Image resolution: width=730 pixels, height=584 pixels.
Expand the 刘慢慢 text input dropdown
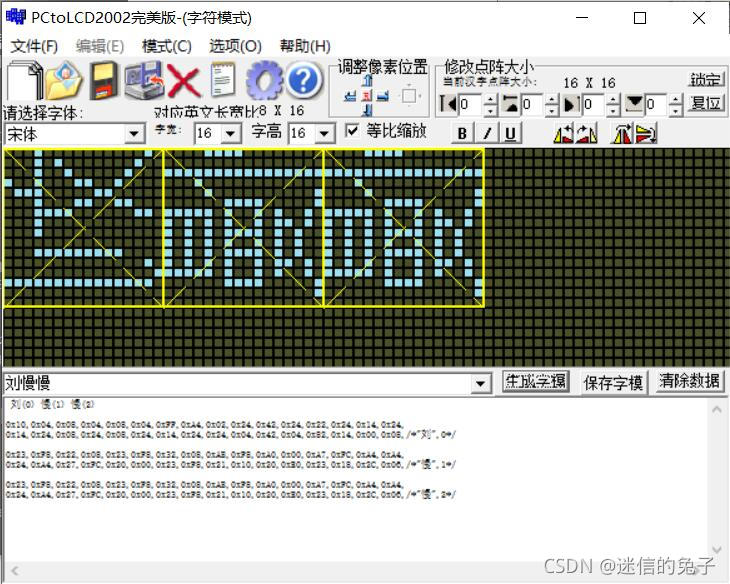click(x=480, y=384)
